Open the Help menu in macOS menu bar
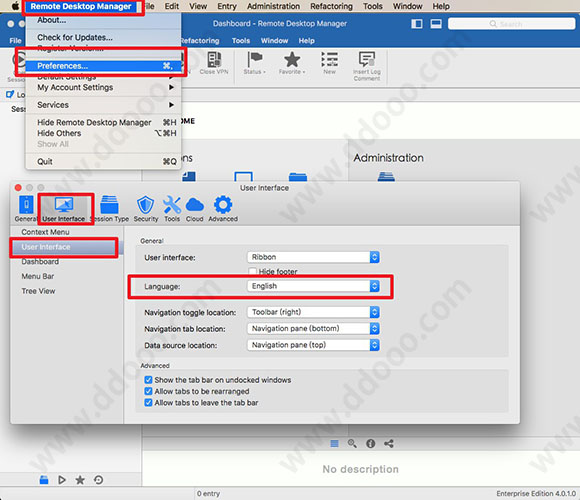The height and width of the screenshot is (500, 580). point(441,6)
